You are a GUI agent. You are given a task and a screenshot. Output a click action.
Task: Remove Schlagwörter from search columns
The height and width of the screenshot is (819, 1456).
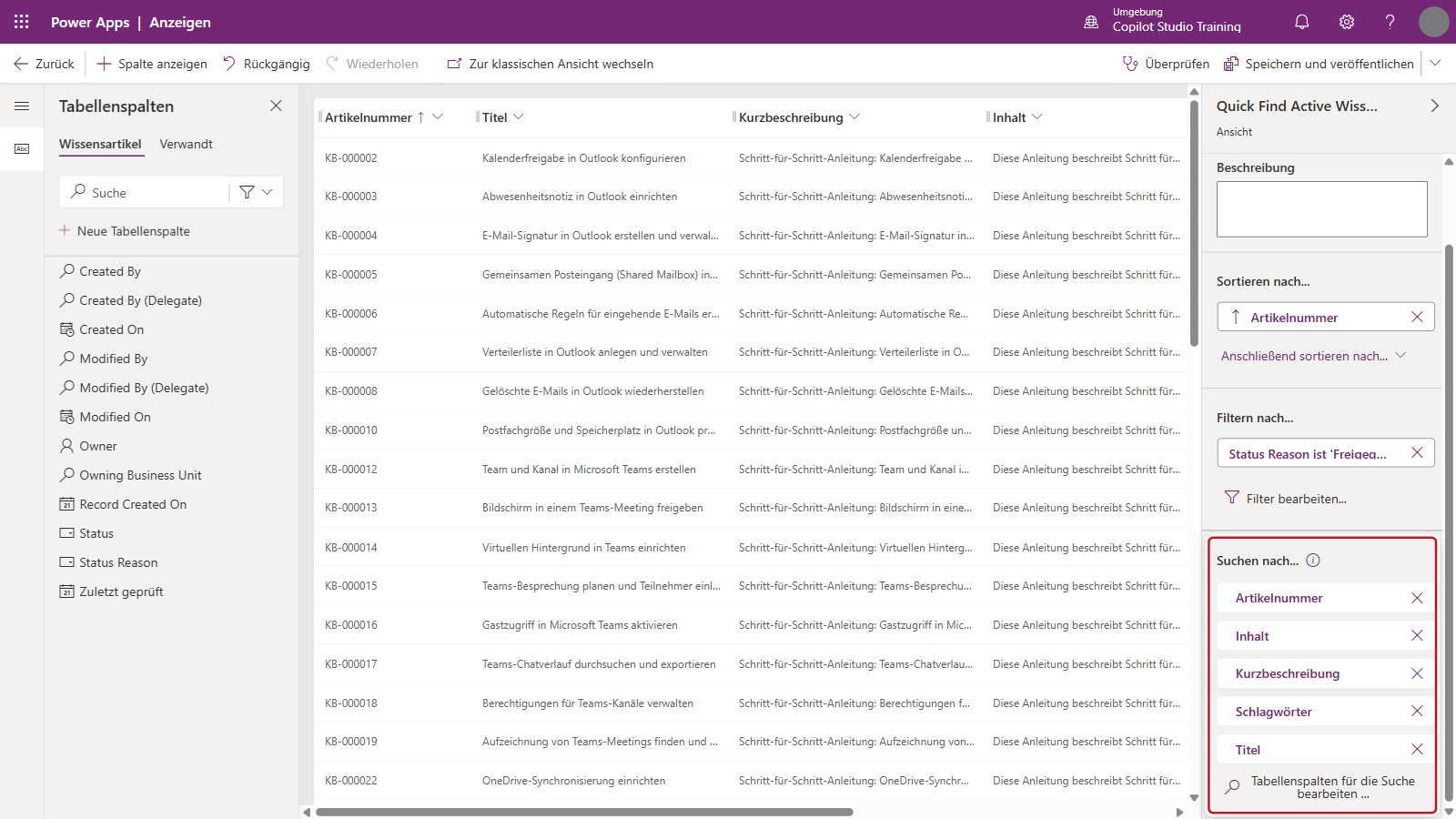coord(1417,711)
